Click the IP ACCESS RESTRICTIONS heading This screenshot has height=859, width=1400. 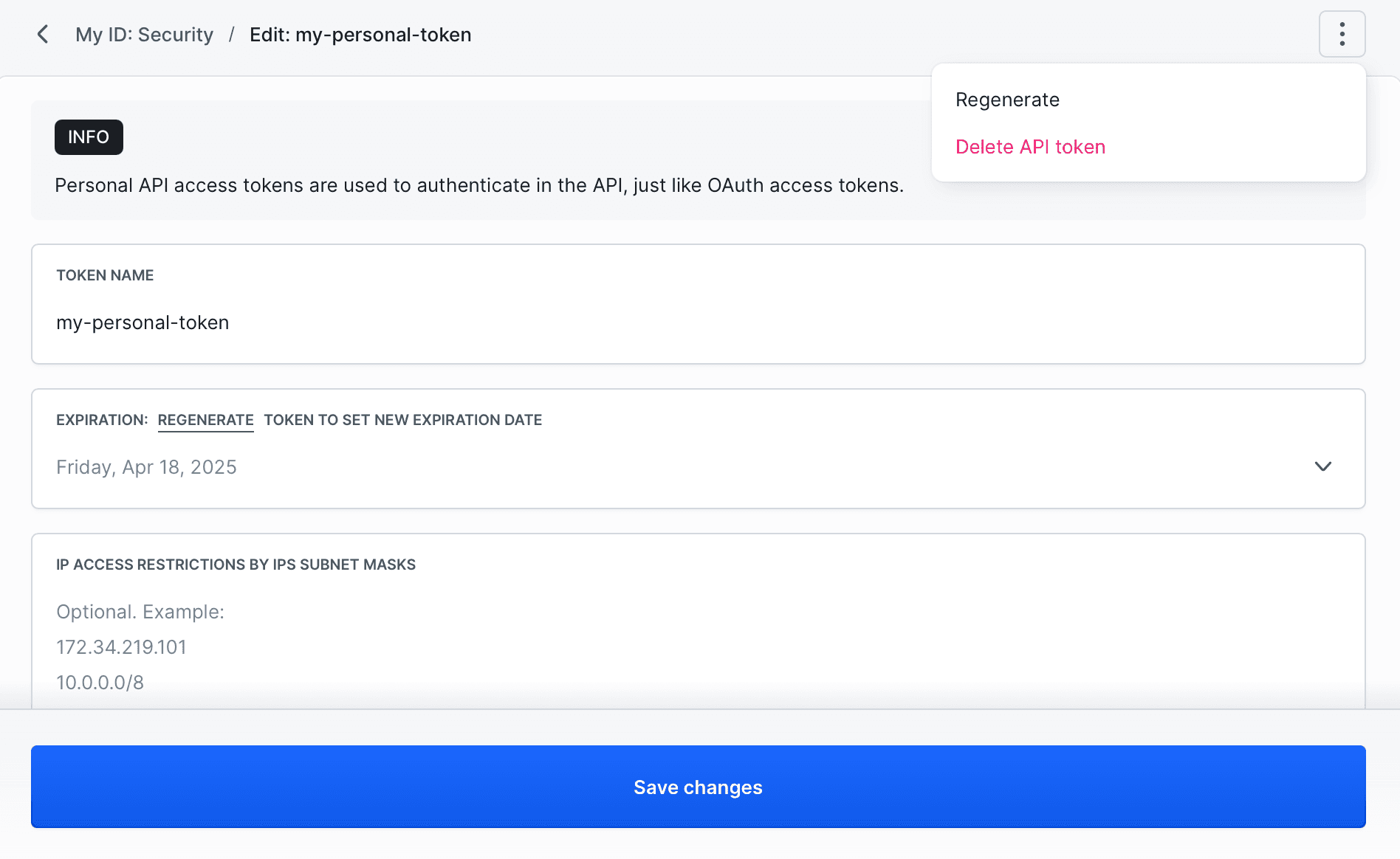(x=236, y=564)
